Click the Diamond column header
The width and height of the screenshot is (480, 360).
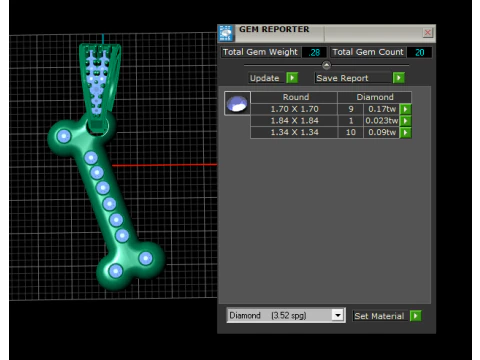pyautogui.click(x=375, y=97)
